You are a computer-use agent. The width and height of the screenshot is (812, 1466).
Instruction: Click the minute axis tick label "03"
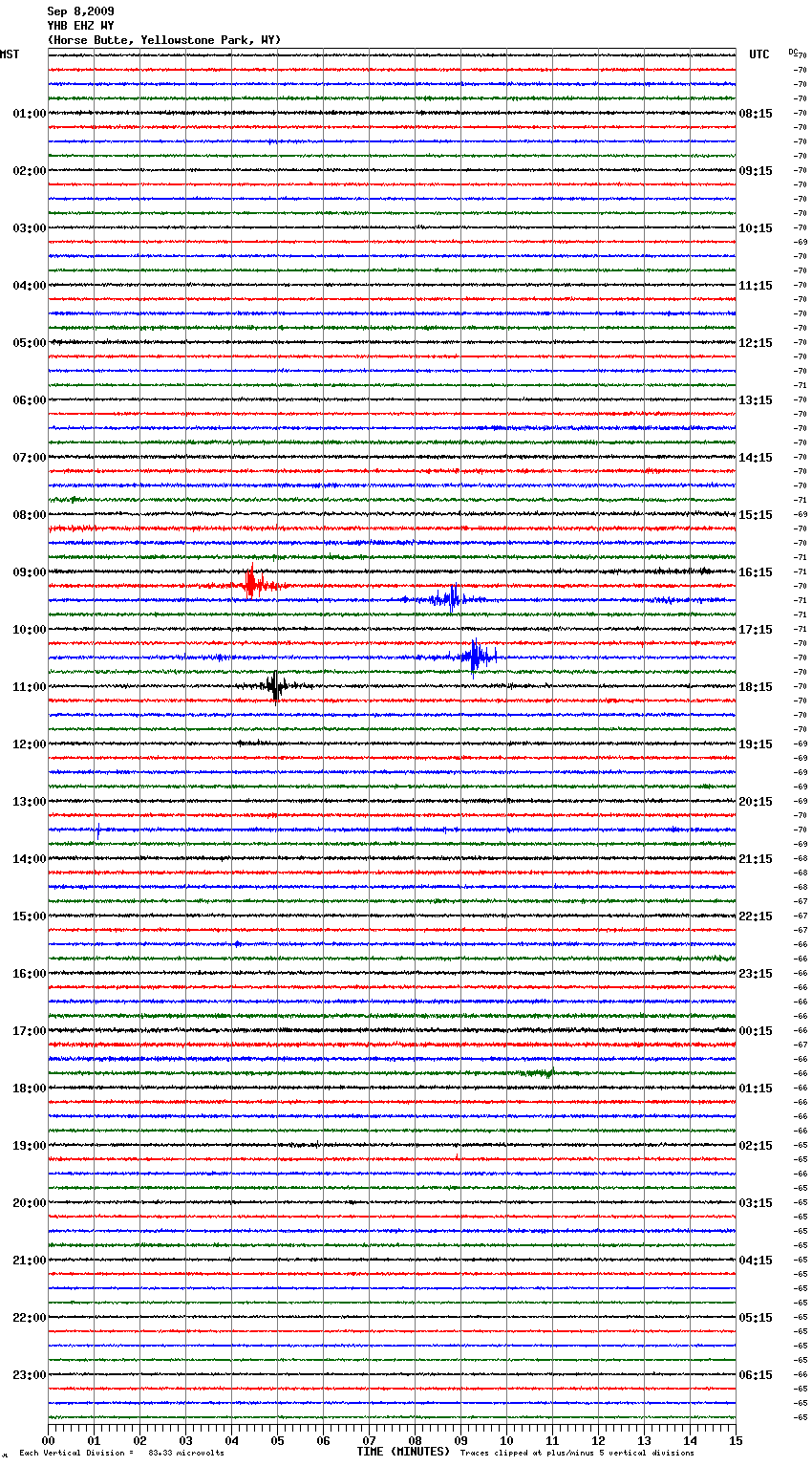click(185, 1440)
